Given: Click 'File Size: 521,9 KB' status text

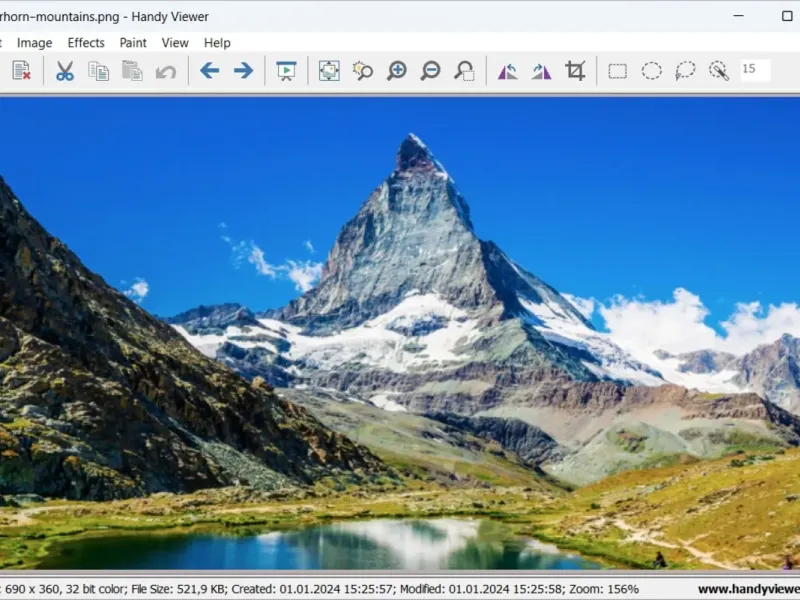Looking at the screenshot, I should 177,589.
